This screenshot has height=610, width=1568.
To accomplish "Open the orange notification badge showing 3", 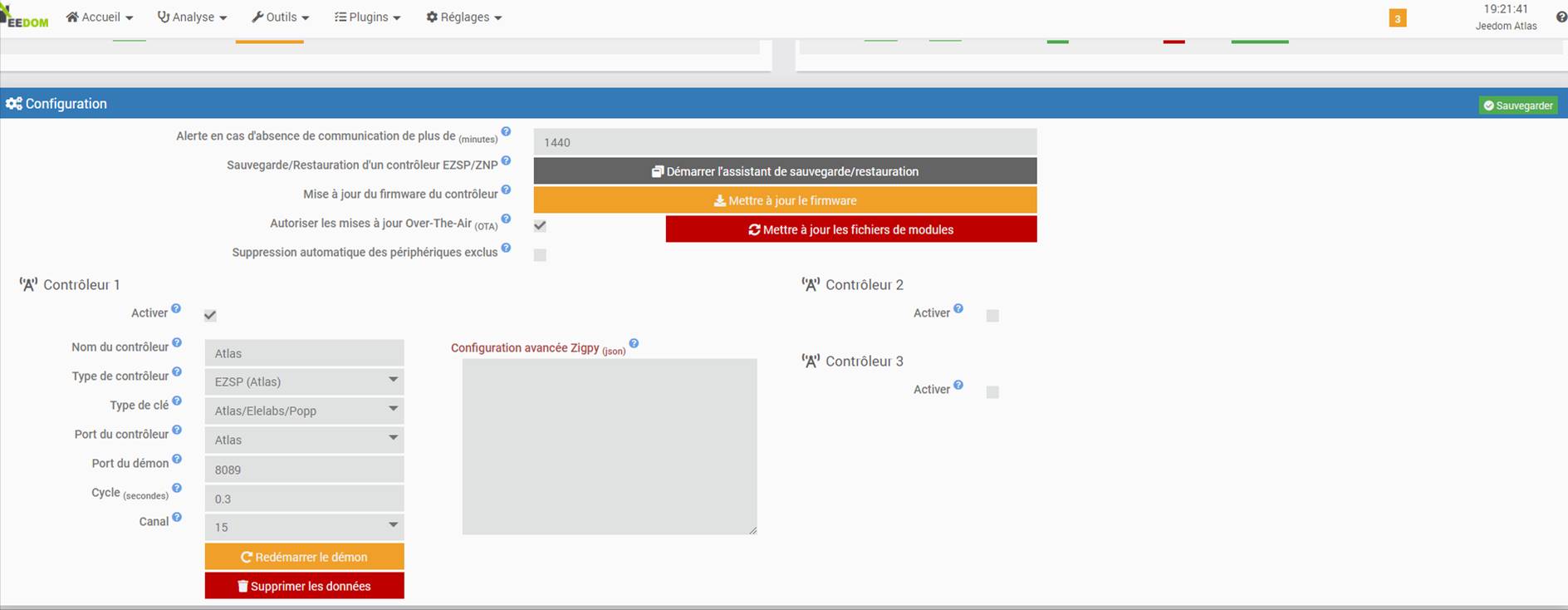I will tap(1398, 18).
